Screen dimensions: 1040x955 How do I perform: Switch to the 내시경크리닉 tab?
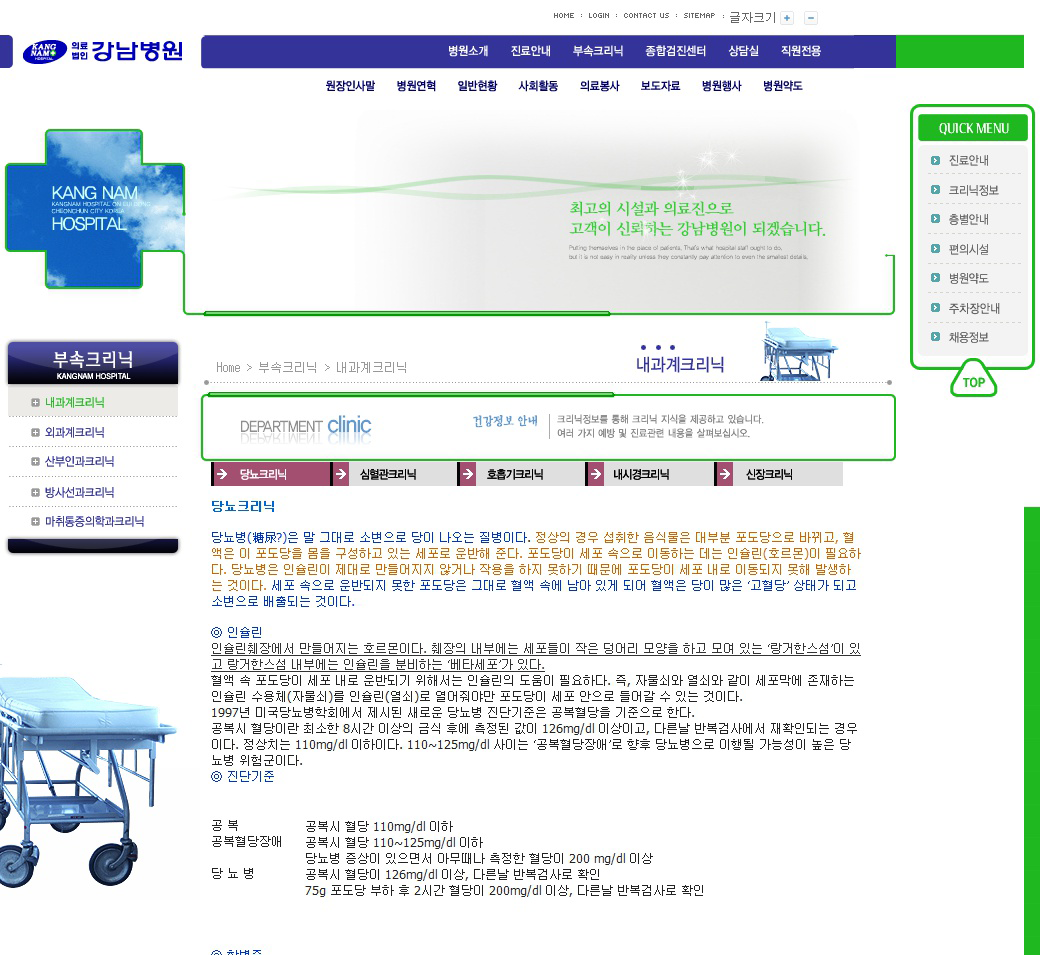click(640, 475)
